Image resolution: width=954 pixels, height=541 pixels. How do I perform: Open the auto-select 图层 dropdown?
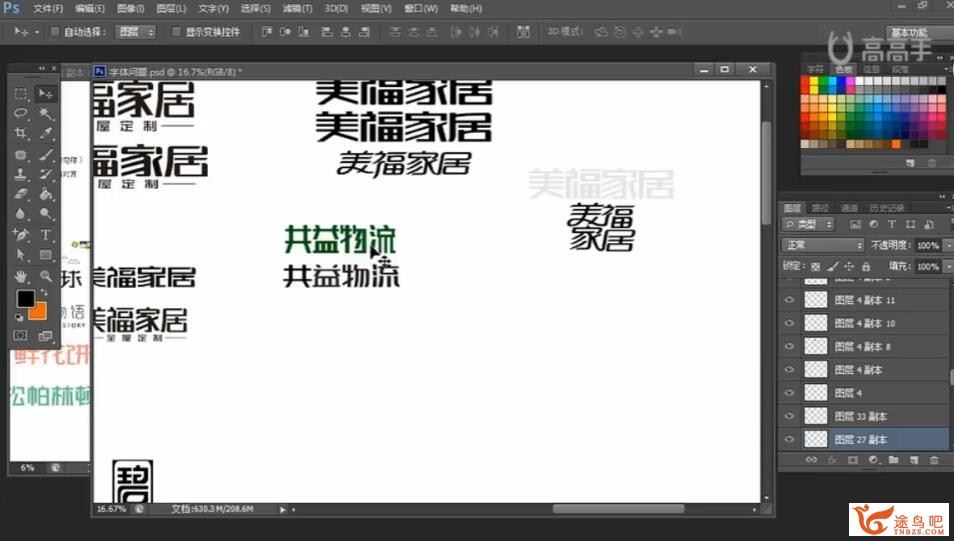pyautogui.click(x=136, y=32)
